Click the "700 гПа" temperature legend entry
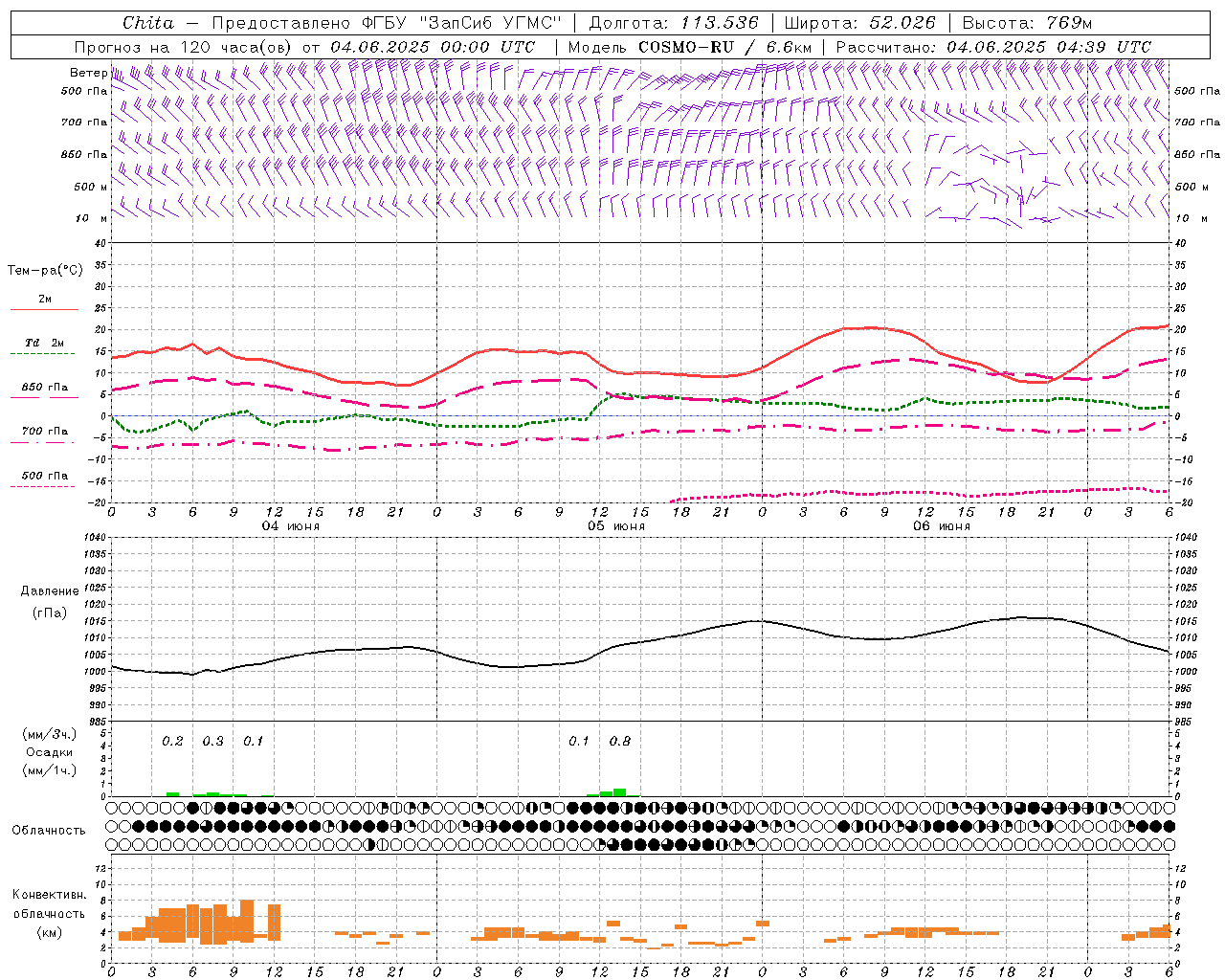1225x980 pixels. point(44,432)
